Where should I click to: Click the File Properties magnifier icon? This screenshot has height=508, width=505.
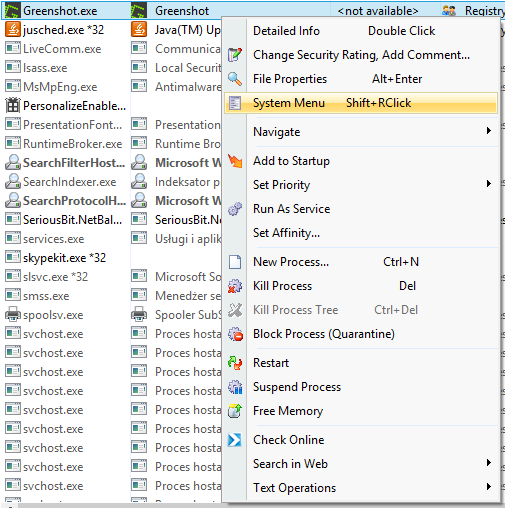(x=235, y=79)
